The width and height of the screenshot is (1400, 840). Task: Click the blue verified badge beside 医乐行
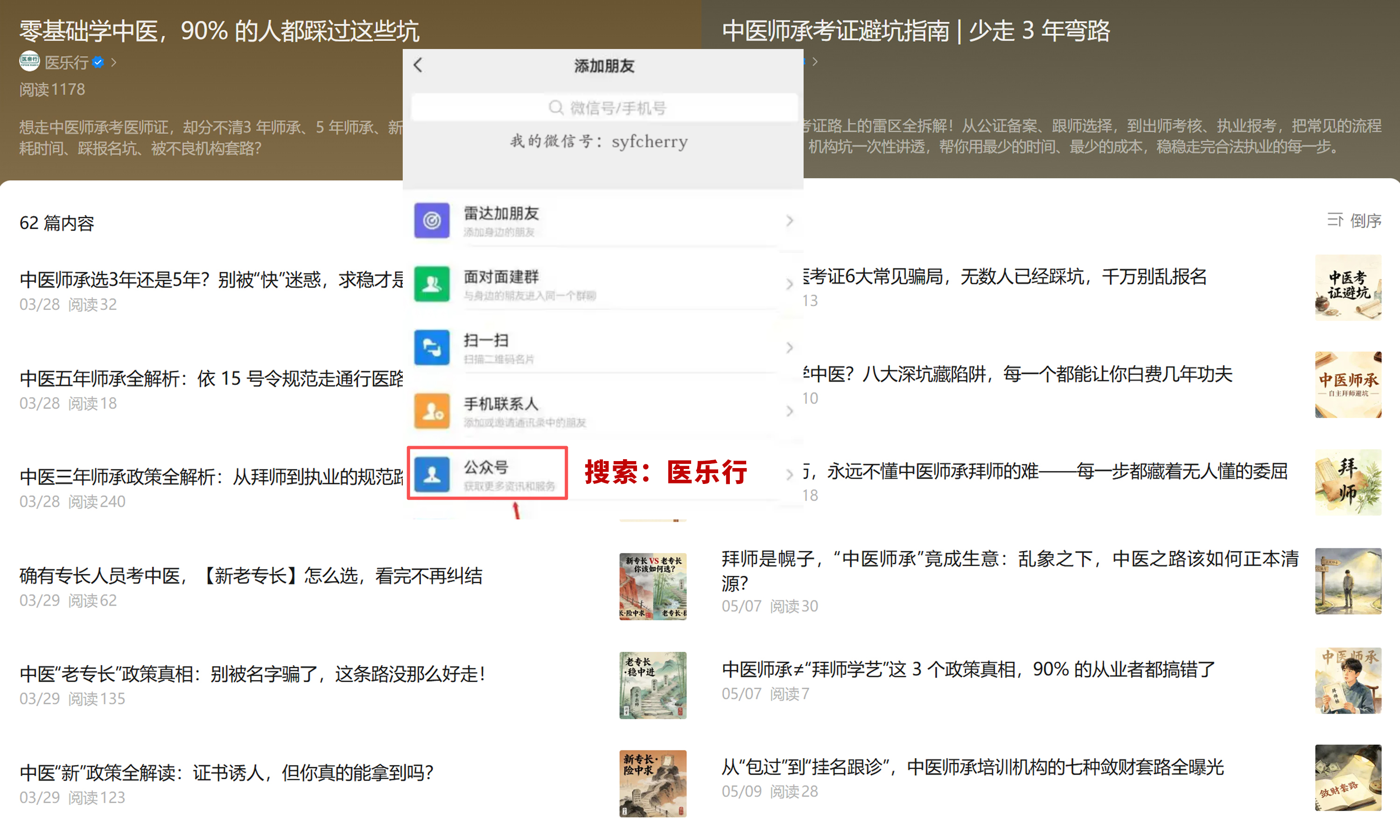click(x=98, y=62)
